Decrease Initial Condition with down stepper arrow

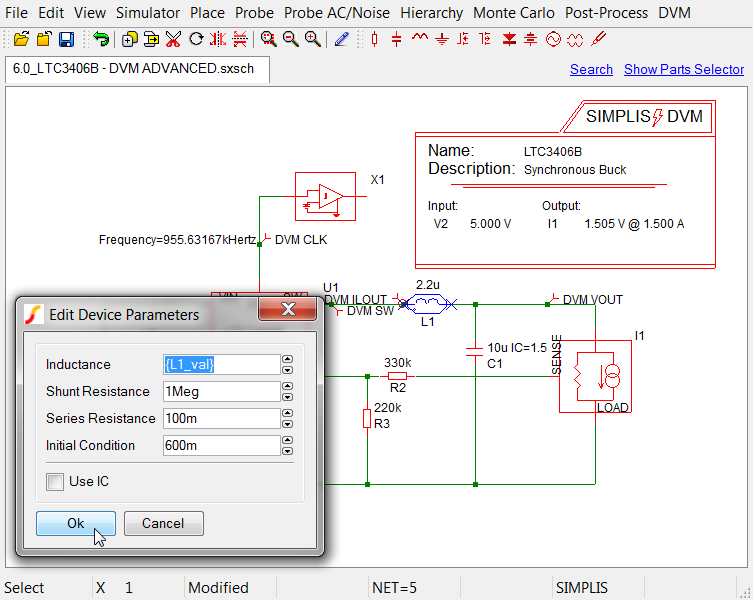click(288, 451)
